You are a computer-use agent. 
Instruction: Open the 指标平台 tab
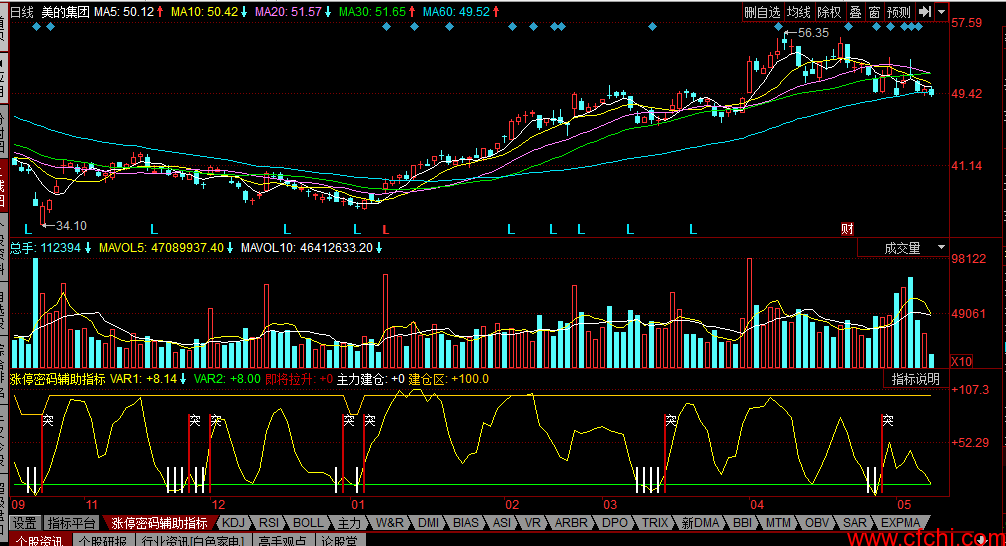(x=71, y=523)
